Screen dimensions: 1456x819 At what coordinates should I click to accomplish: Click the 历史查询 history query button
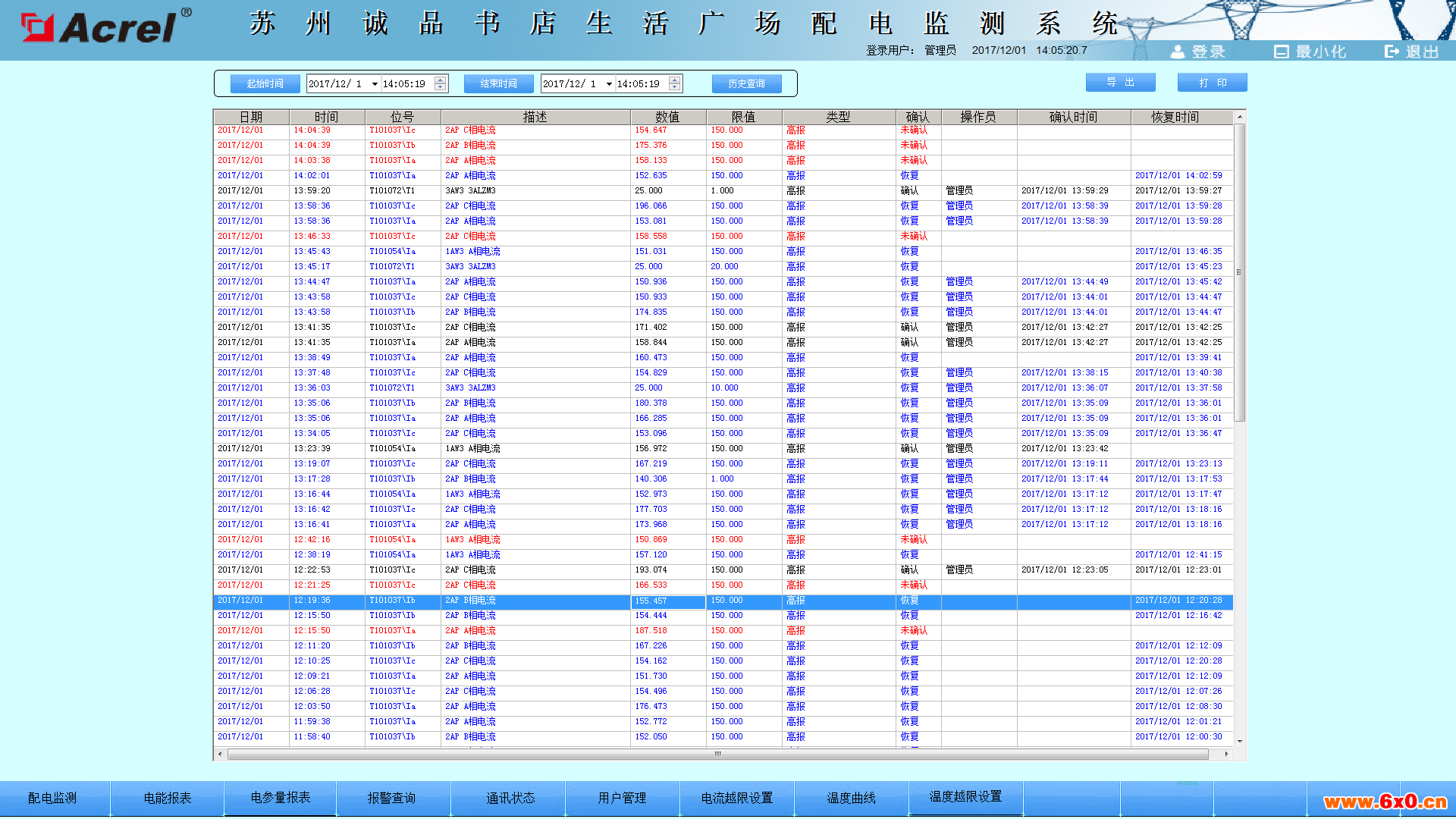746,84
